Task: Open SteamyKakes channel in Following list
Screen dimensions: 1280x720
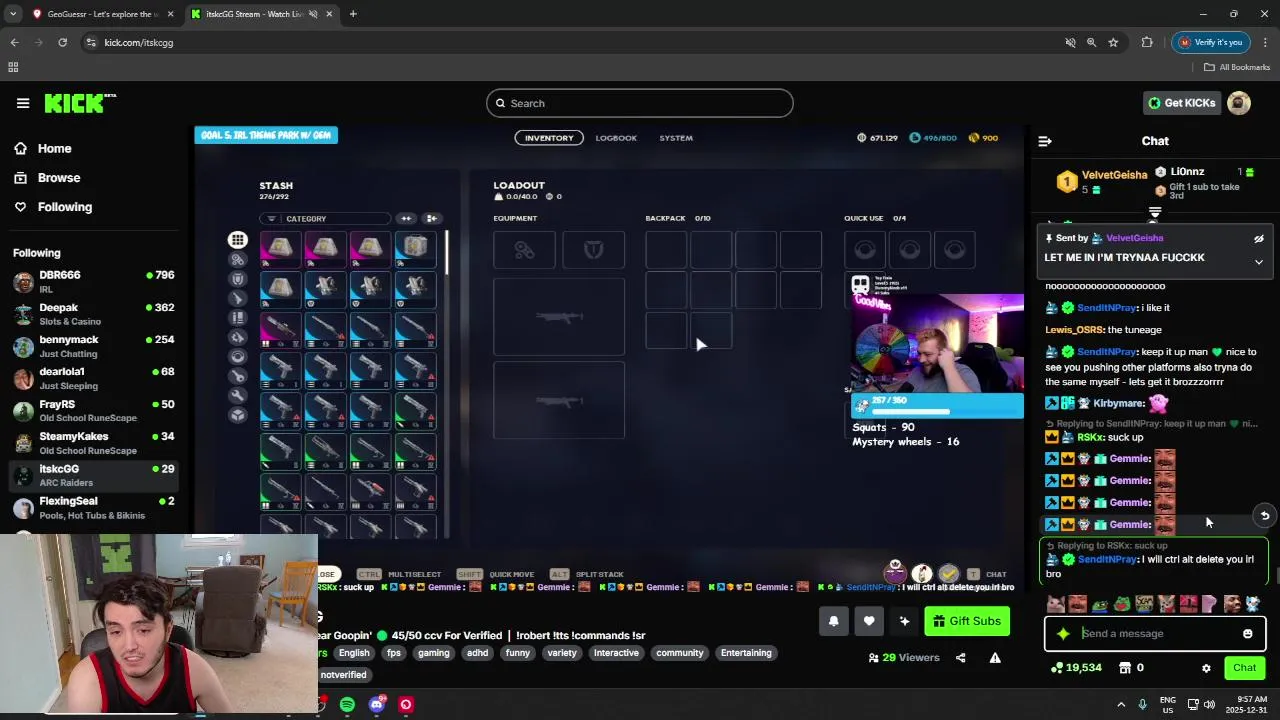Action: (x=93, y=443)
